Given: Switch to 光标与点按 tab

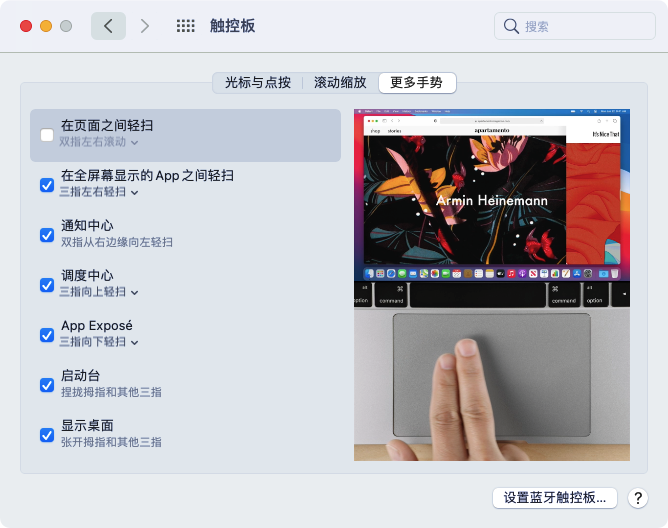Looking at the screenshot, I should click(x=258, y=83).
